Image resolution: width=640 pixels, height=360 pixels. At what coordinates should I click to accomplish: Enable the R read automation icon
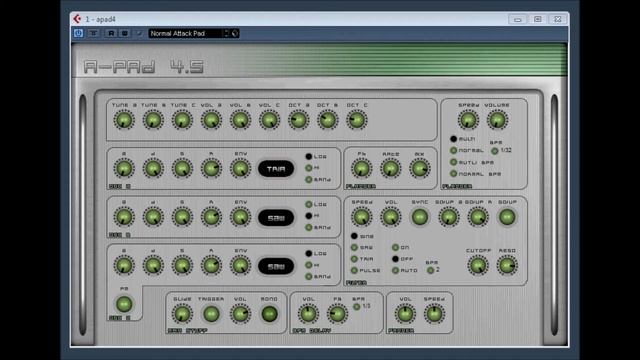[111, 33]
